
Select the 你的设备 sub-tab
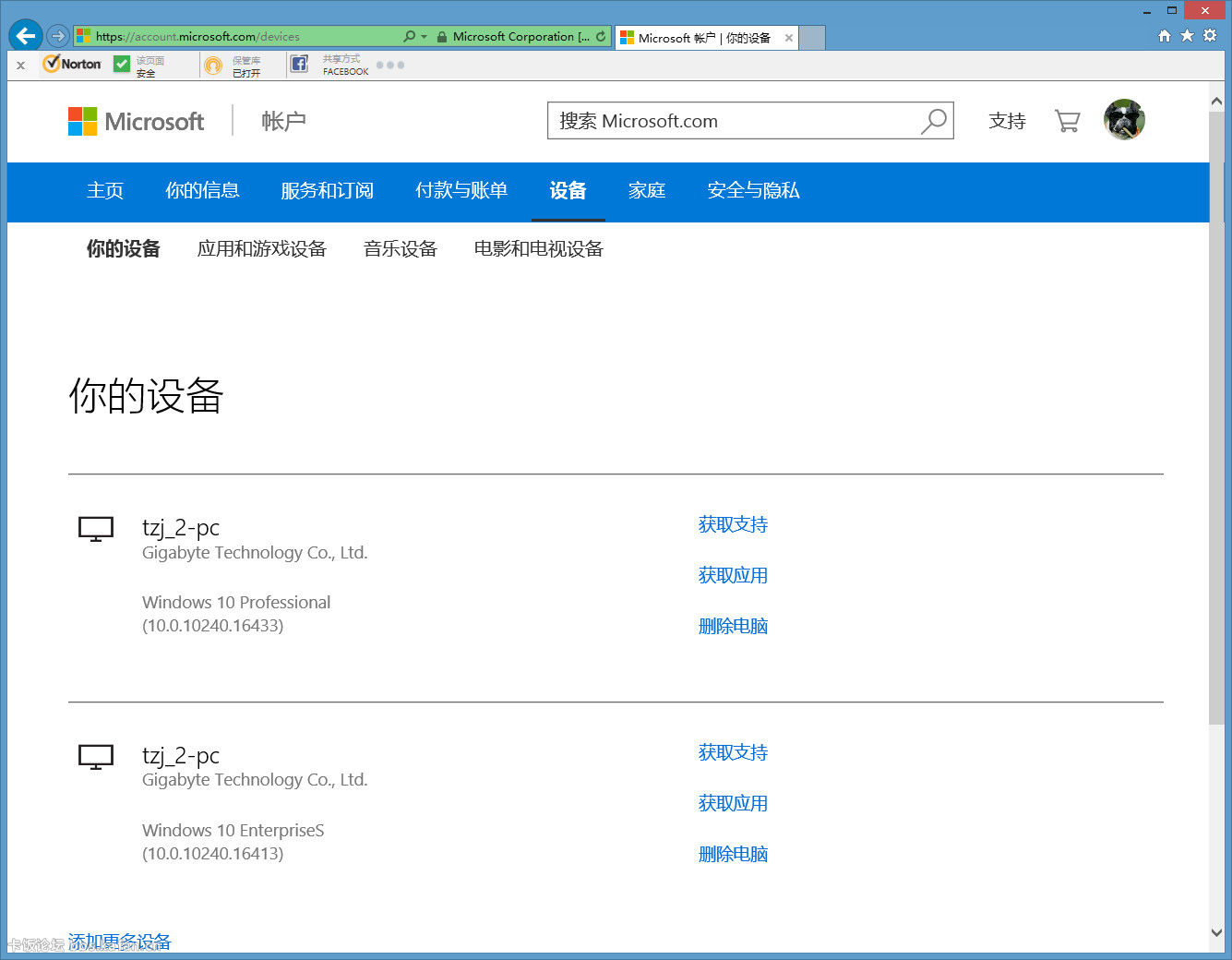(124, 248)
